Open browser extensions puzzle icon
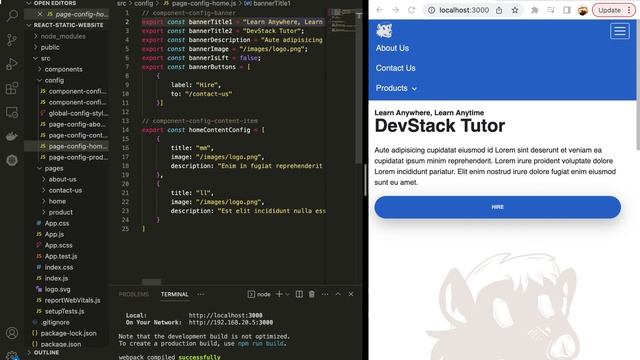Screen dimensions: 640x360 pos(535,10)
